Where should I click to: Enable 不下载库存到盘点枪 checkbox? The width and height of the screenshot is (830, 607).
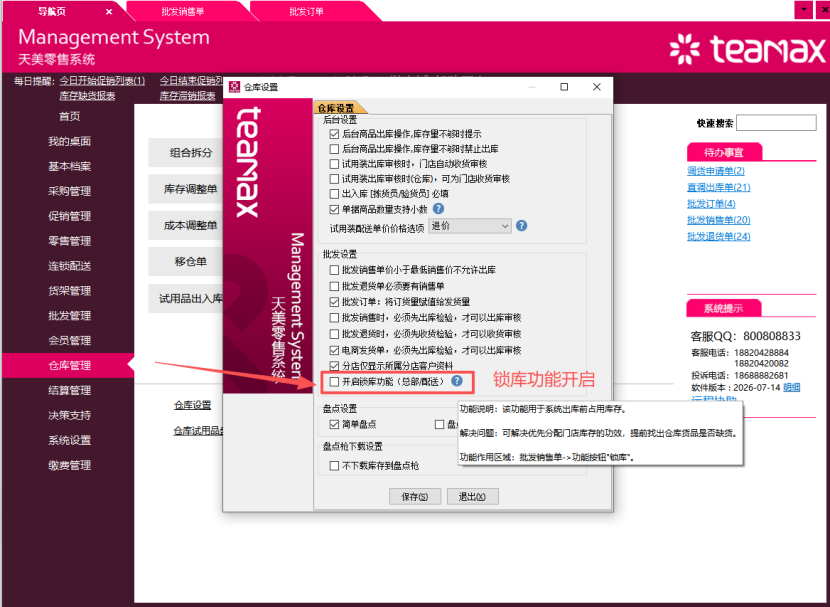[x=334, y=466]
